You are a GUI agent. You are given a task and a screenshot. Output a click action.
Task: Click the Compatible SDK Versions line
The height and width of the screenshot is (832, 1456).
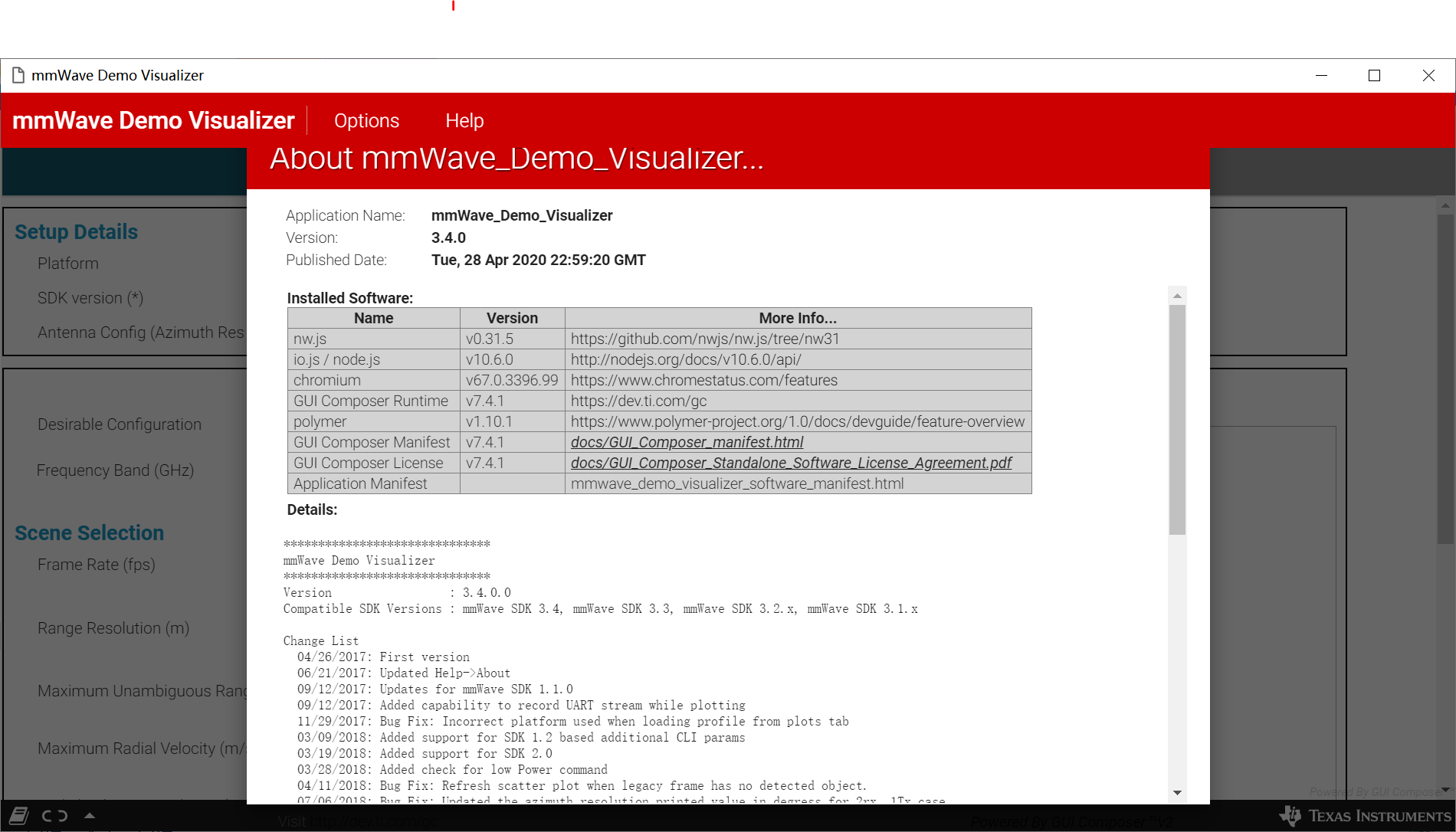pos(600,608)
